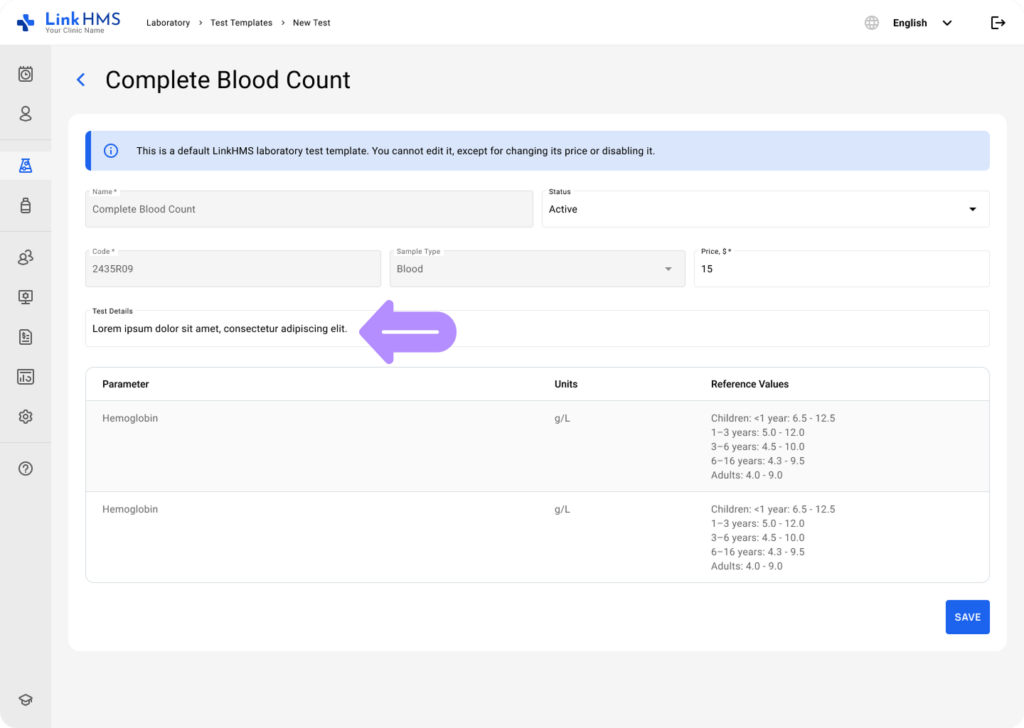Select the Laboratory breadcrumb item
Image resolution: width=1024 pixels, height=728 pixels.
pos(168,22)
